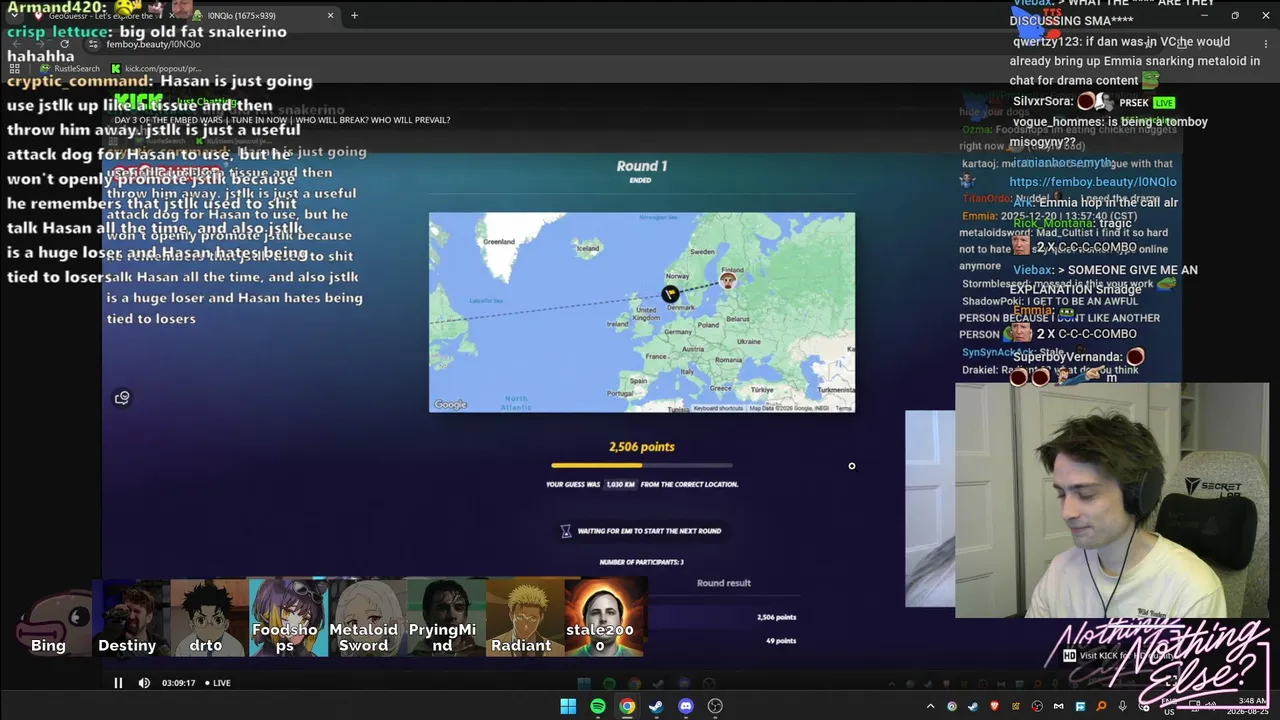This screenshot has height=720, width=1280.
Task: Select the Round result tab
Action: [x=724, y=583]
